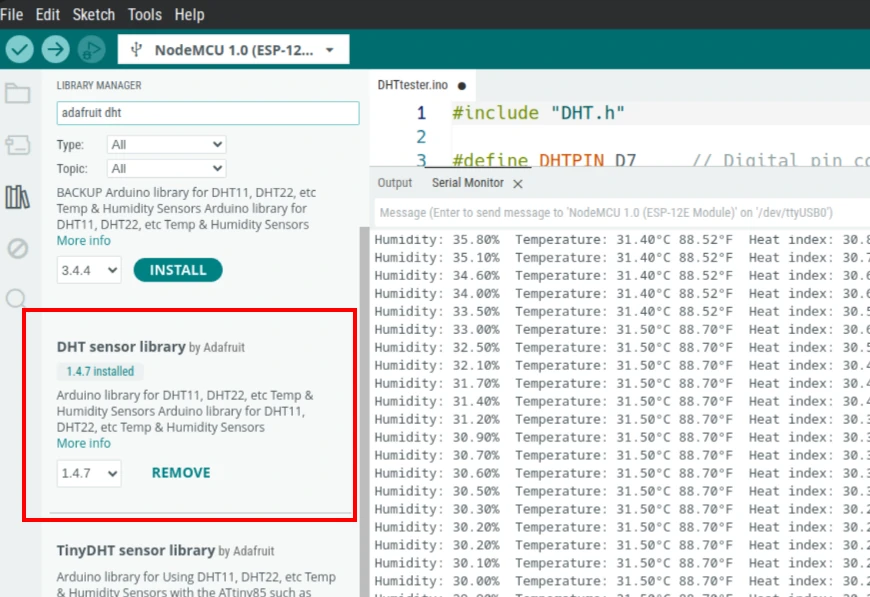The image size is (870, 597).
Task: Open More info link under DHT sensor library
Action: pyautogui.click(x=84, y=443)
